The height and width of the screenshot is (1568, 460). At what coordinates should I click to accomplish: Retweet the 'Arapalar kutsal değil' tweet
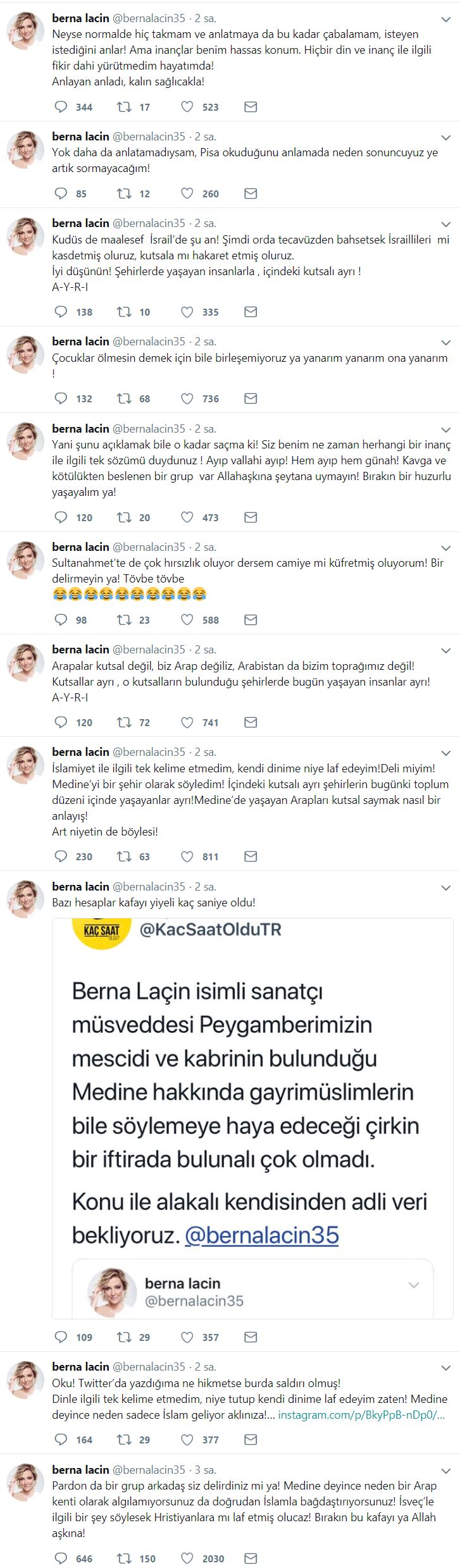click(x=124, y=722)
